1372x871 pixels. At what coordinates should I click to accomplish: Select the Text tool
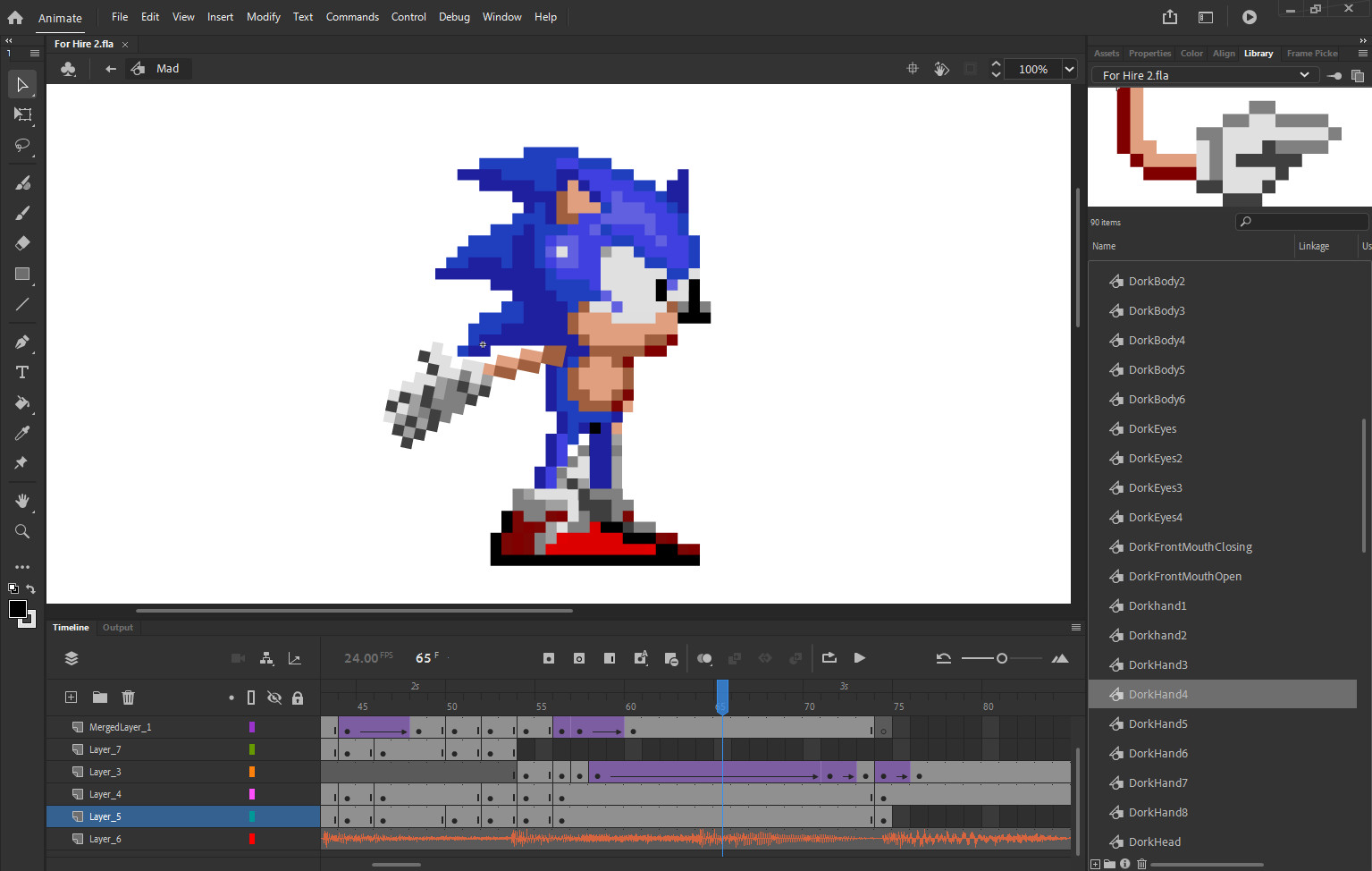(x=22, y=372)
